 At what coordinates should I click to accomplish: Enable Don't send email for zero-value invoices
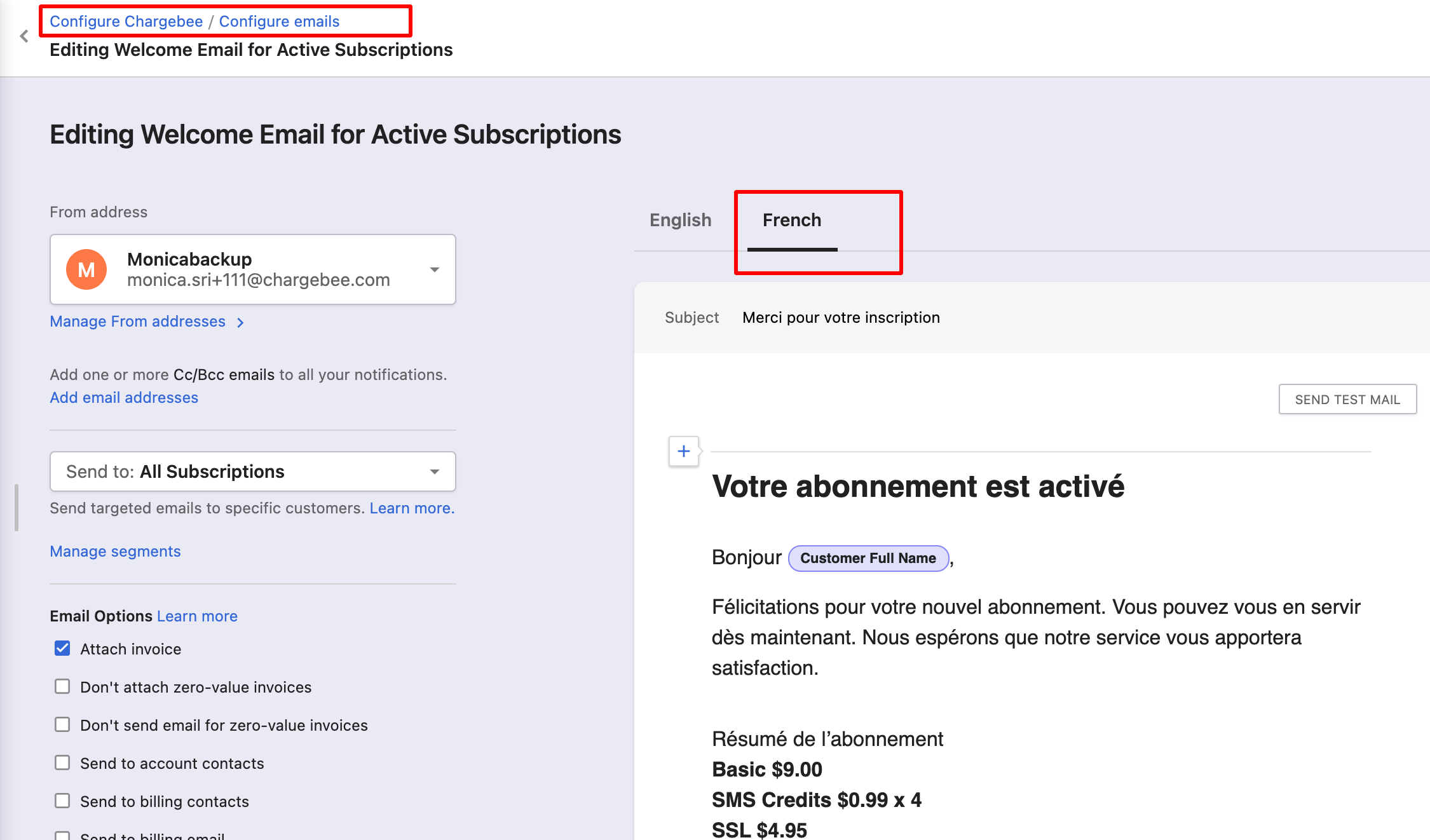pyautogui.click(x=62, y=724)
